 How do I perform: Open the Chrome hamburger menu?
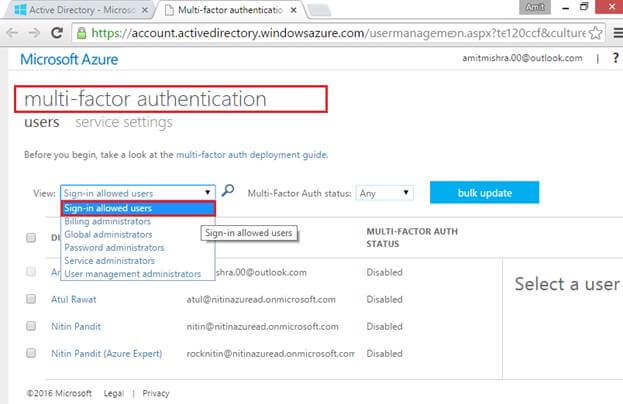[x=618, y=33]
